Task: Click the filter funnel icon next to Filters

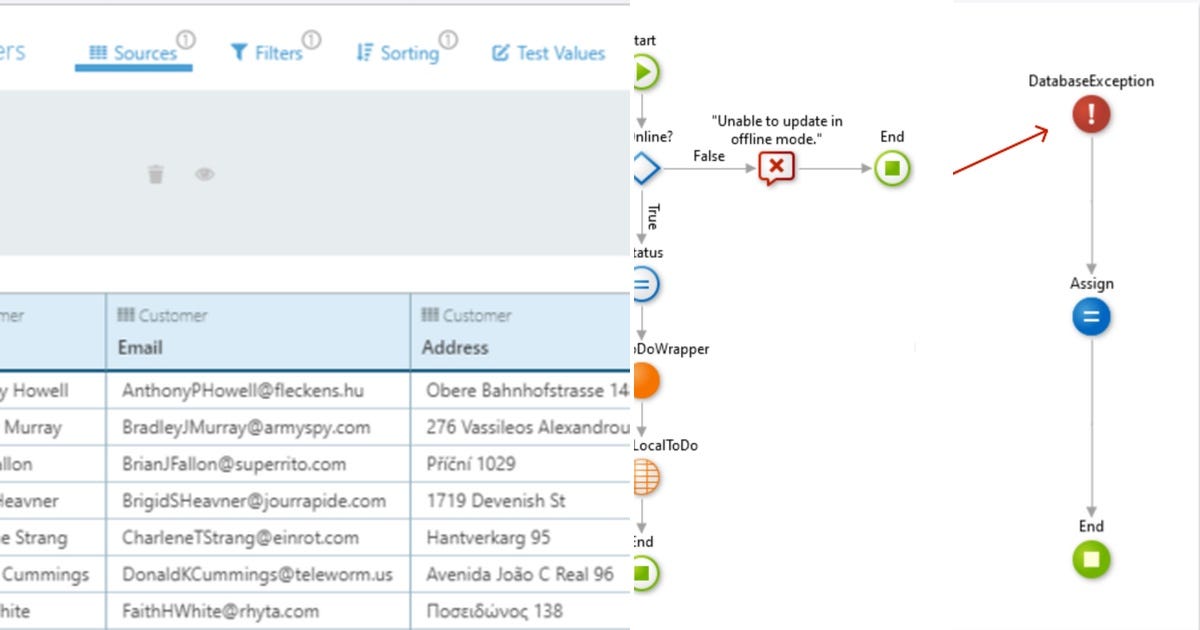Action: (x=237, y=53)
